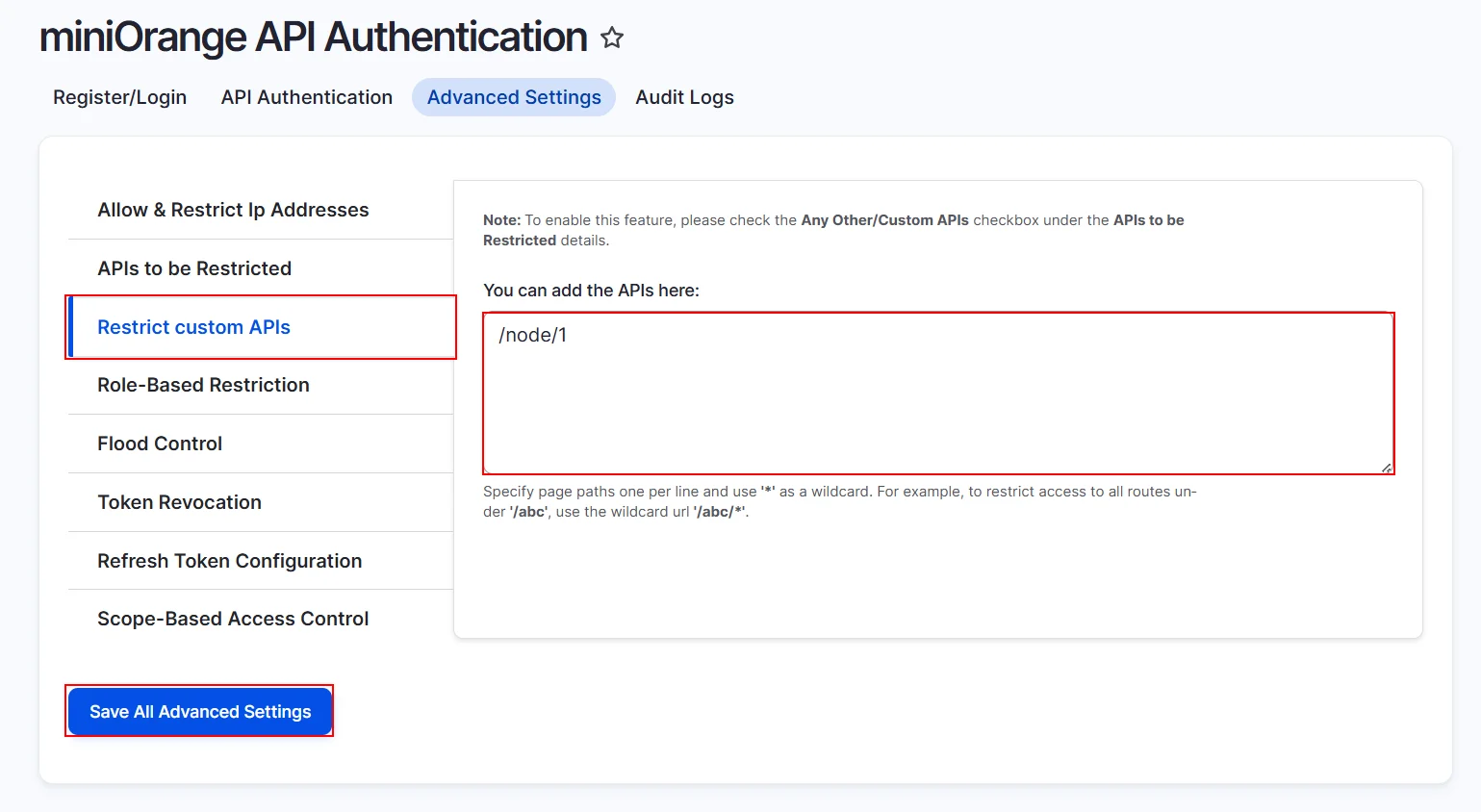The image size is (1481, 812).
Task: Select the Advanced Settings tab
Action: point(513,97)
